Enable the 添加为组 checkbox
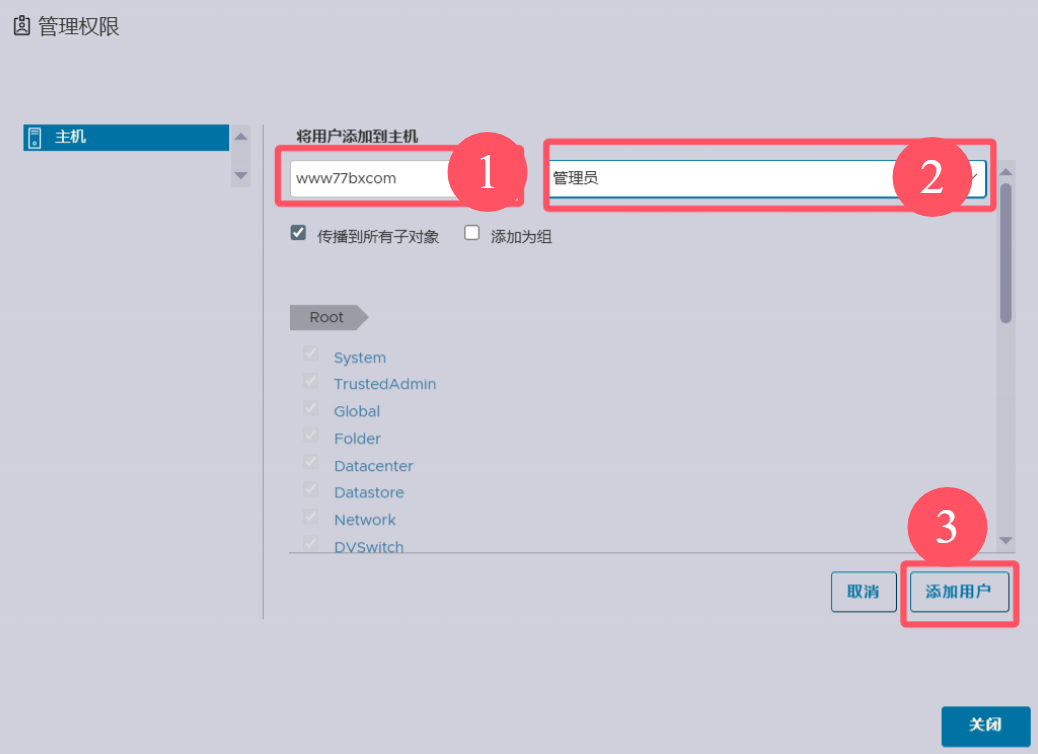1038x754 pixels. [473, 233]
